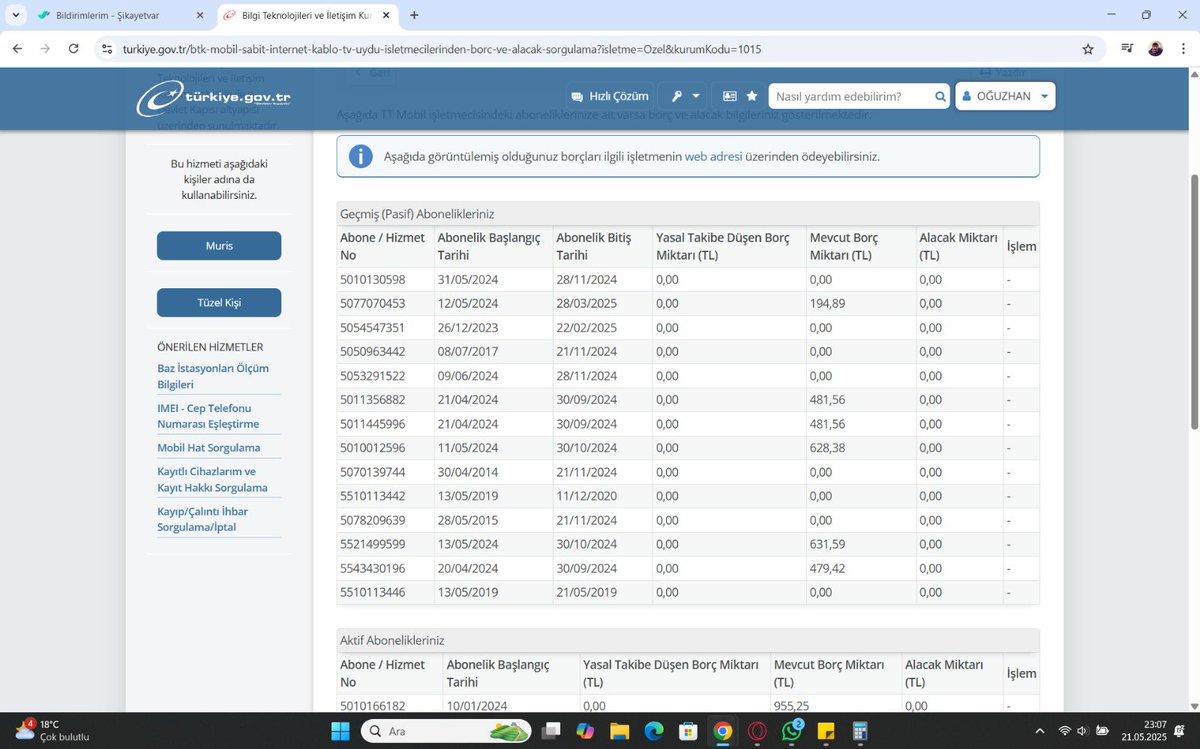Image resolution: width=1200 pixels, height=749 pixels.
Task: Open Copilot from the taskbar
Action: (585, 731)
